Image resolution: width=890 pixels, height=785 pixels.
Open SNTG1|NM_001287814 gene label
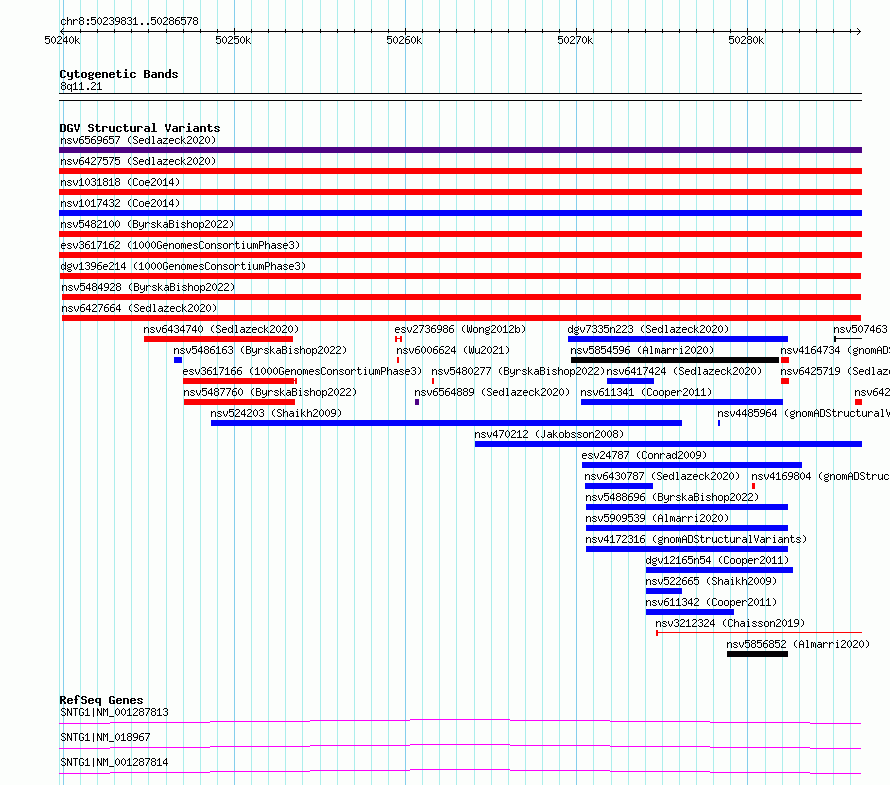[114, 762]
